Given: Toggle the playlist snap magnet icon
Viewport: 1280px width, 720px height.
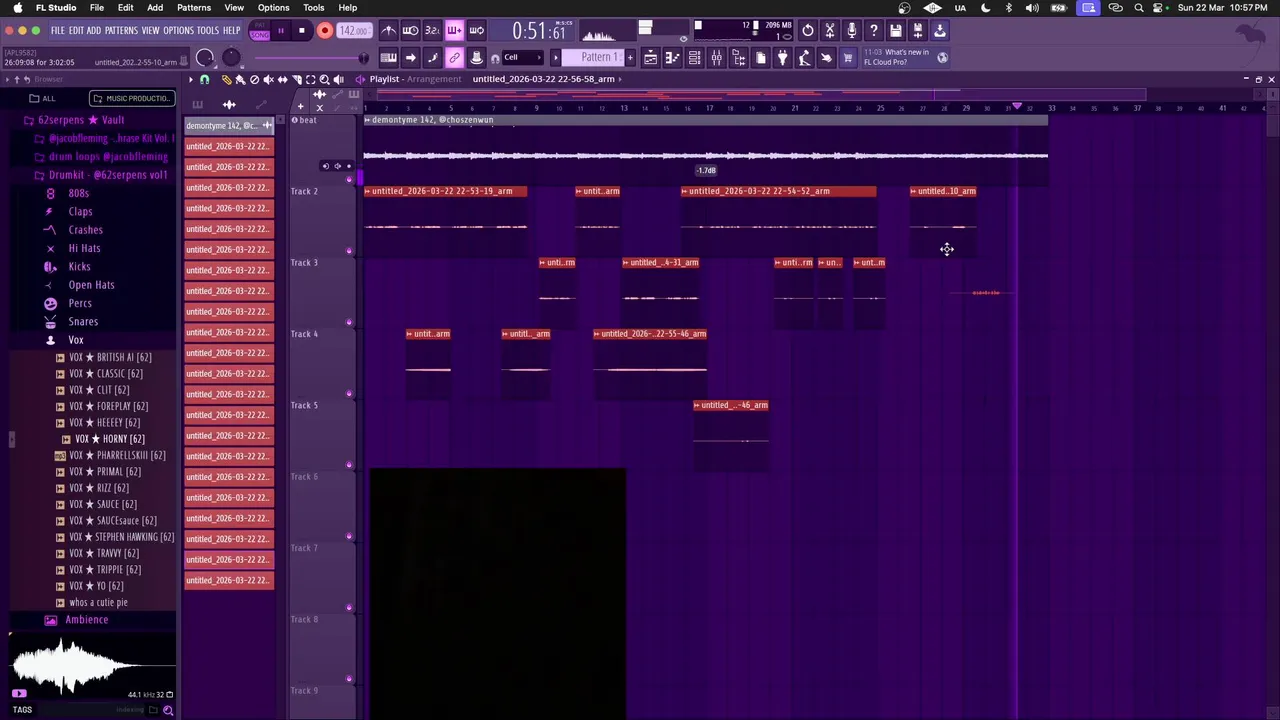Looking at the screenshot, I should (x=205, y=79).
